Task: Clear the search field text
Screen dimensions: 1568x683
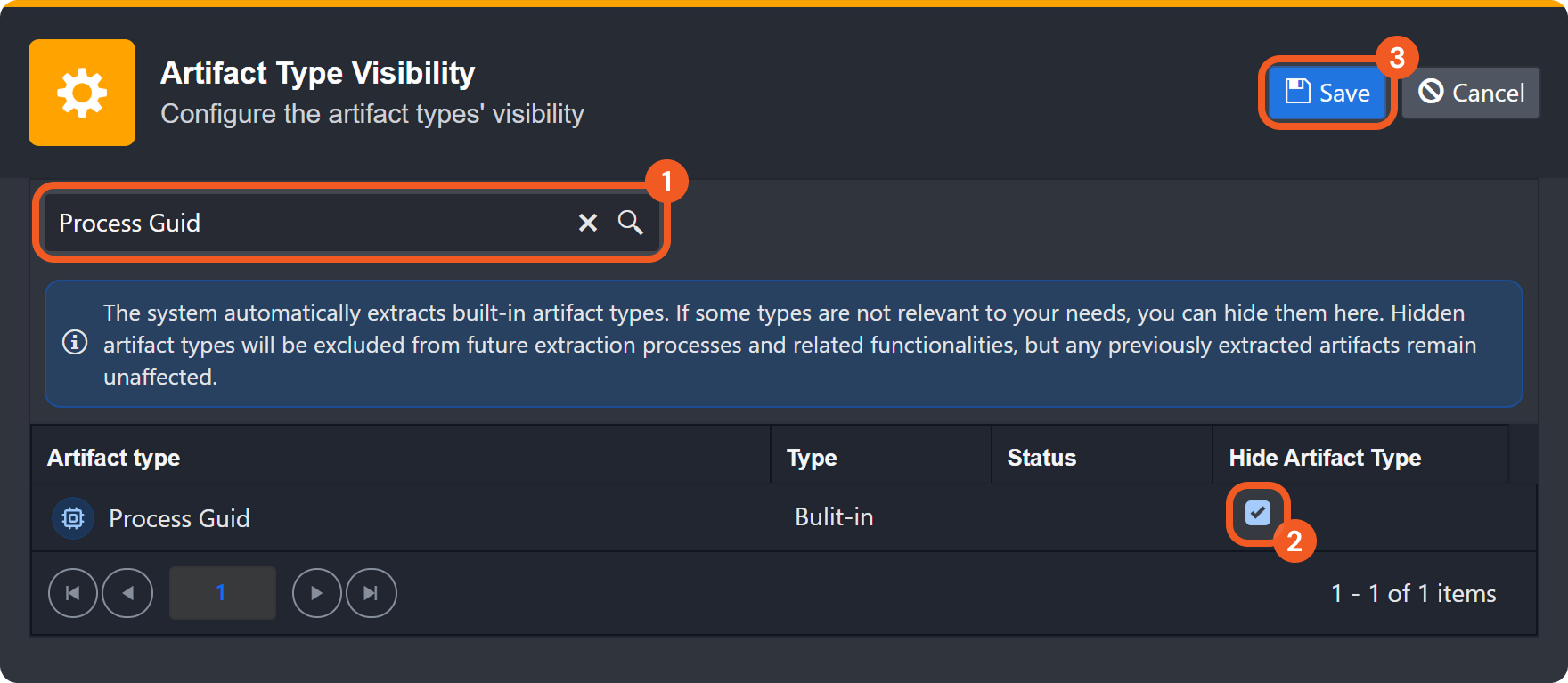Action: coord(588,223)
